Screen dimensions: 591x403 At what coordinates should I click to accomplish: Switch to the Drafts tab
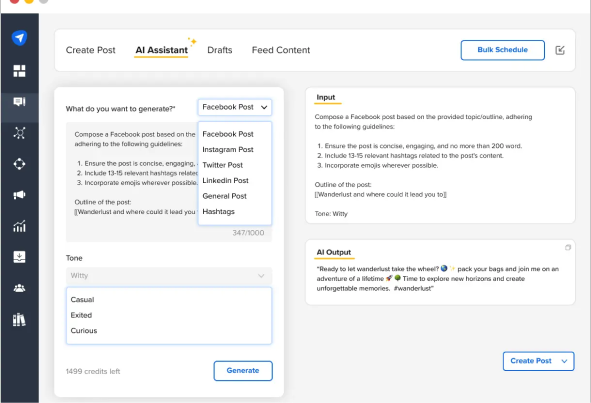[x=220, y=50]
